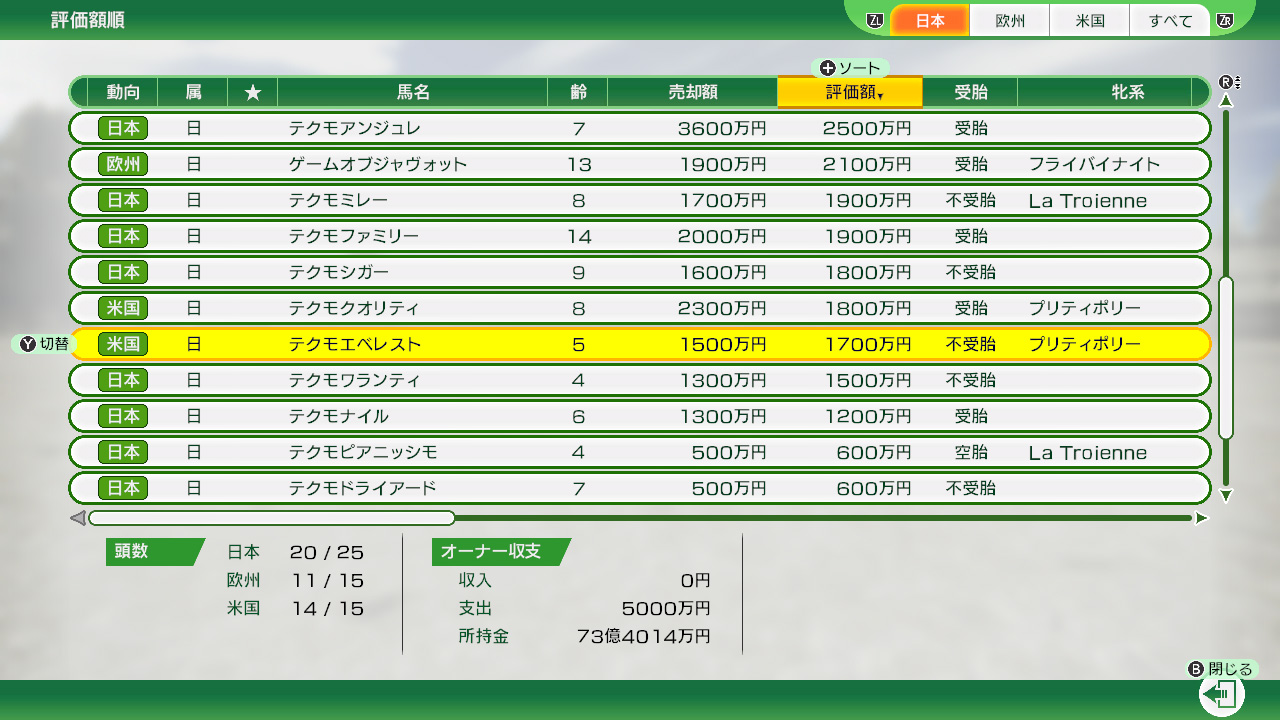Viewport: 1280px width, 720px height.
Task: Select the テクモナイル row
Action: pos(640,416)
